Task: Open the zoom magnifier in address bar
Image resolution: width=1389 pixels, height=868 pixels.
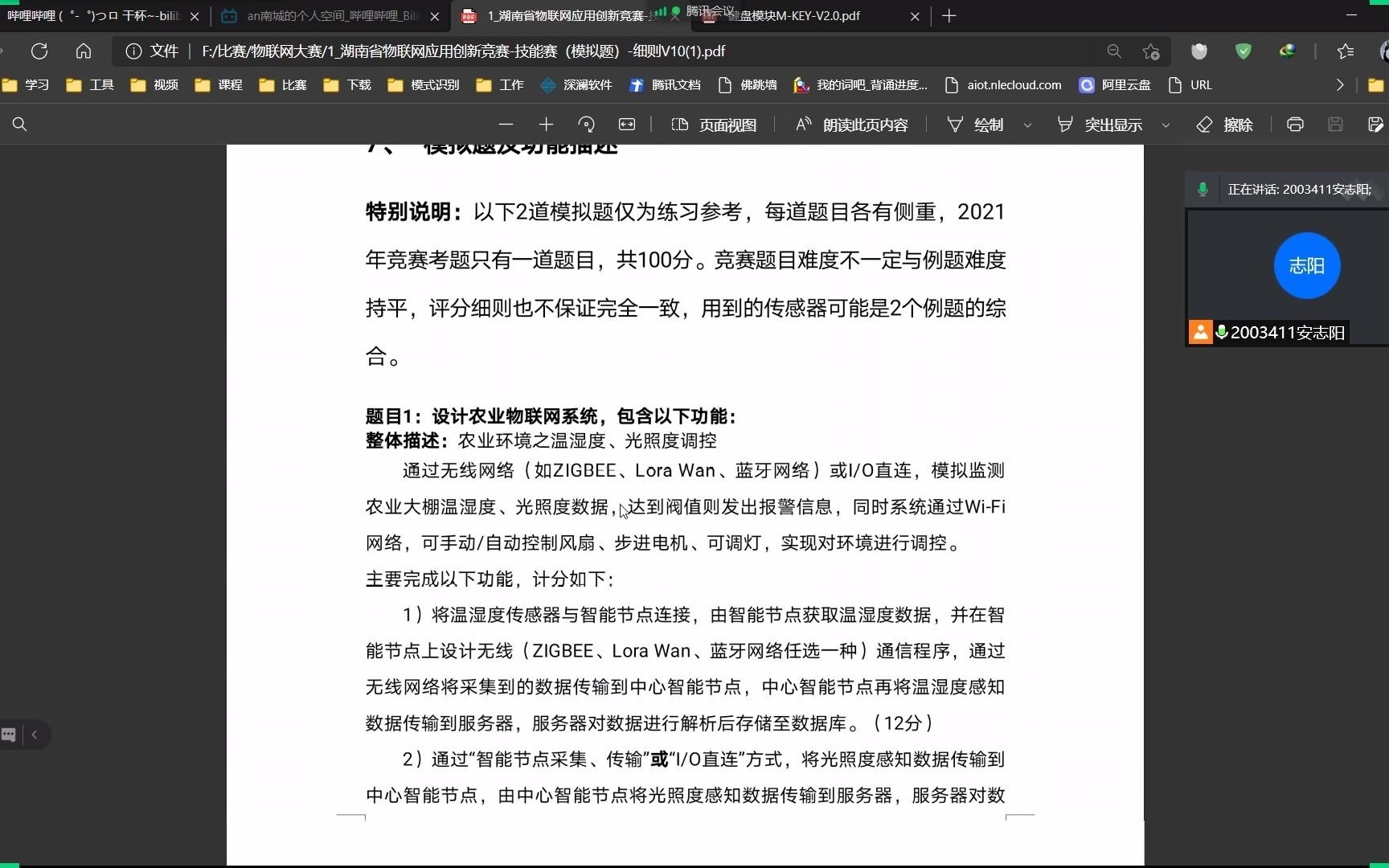Action: (x=1114, y=51)
